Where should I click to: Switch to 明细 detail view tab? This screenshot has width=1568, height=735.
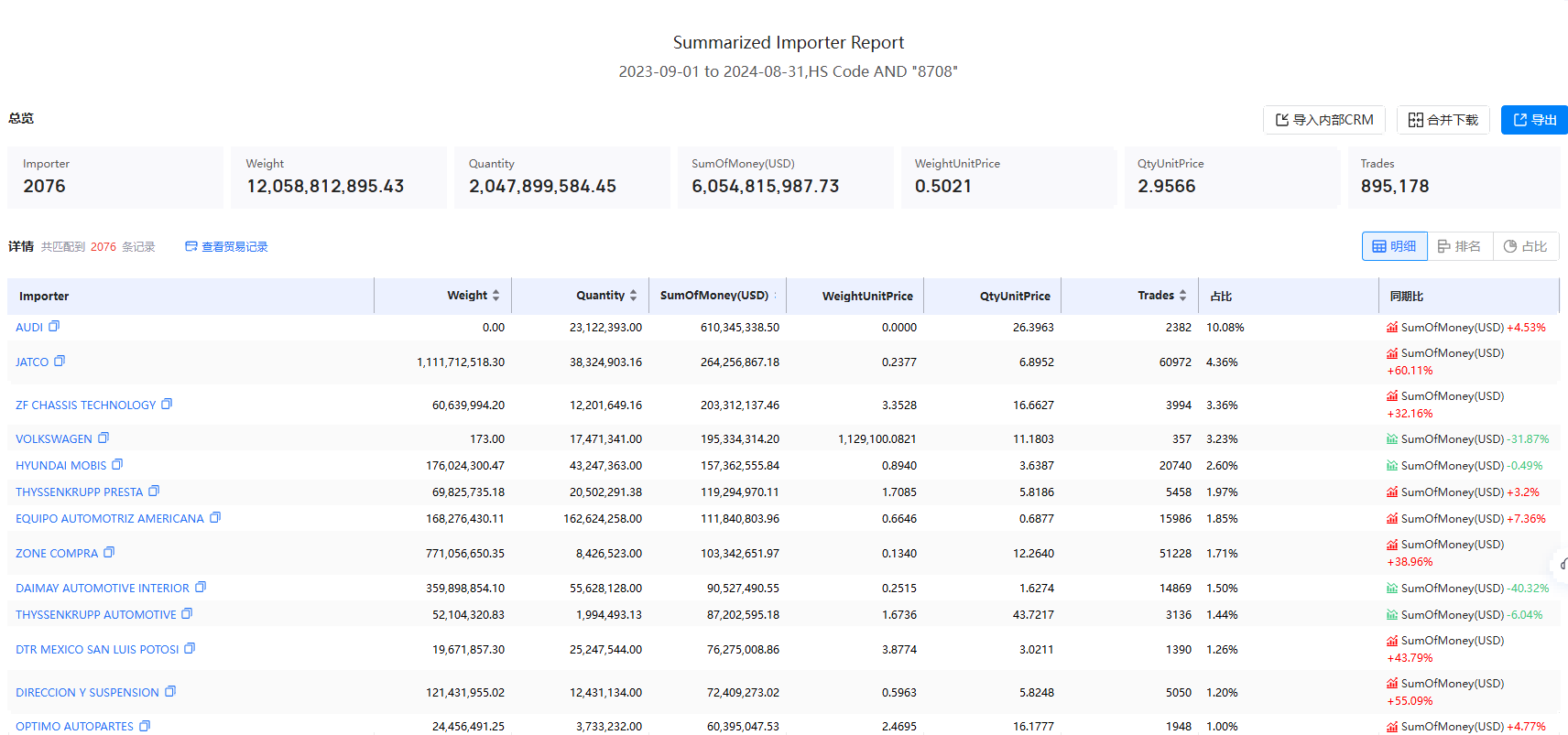(1394, 246)
